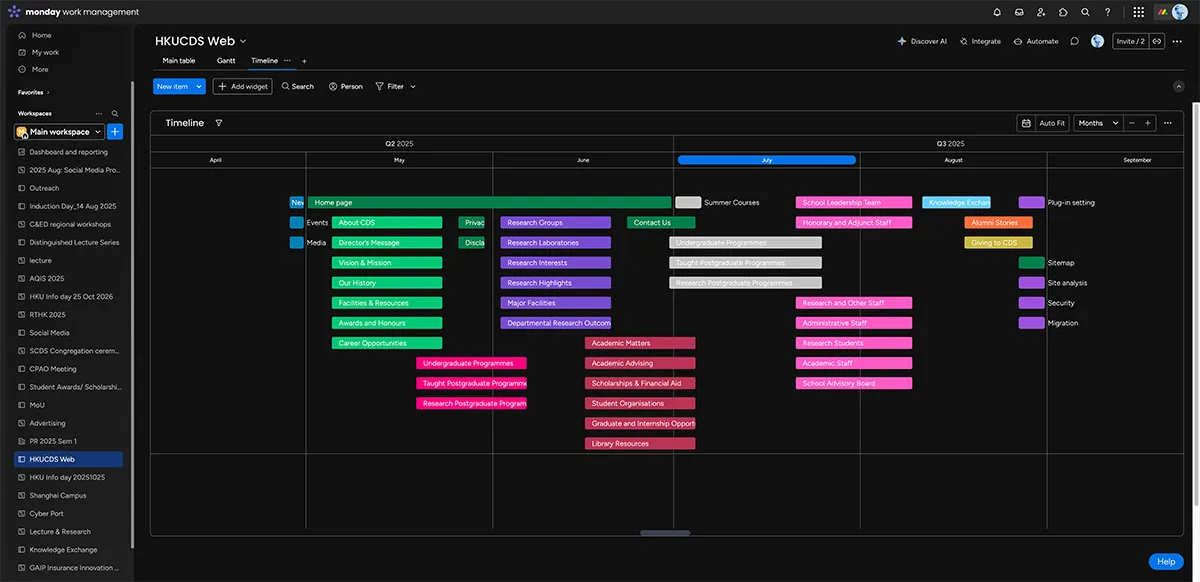Click the timeline horizontal scrollbar handle
This screenshot has height=582, width=1200.
pos(665,533)
